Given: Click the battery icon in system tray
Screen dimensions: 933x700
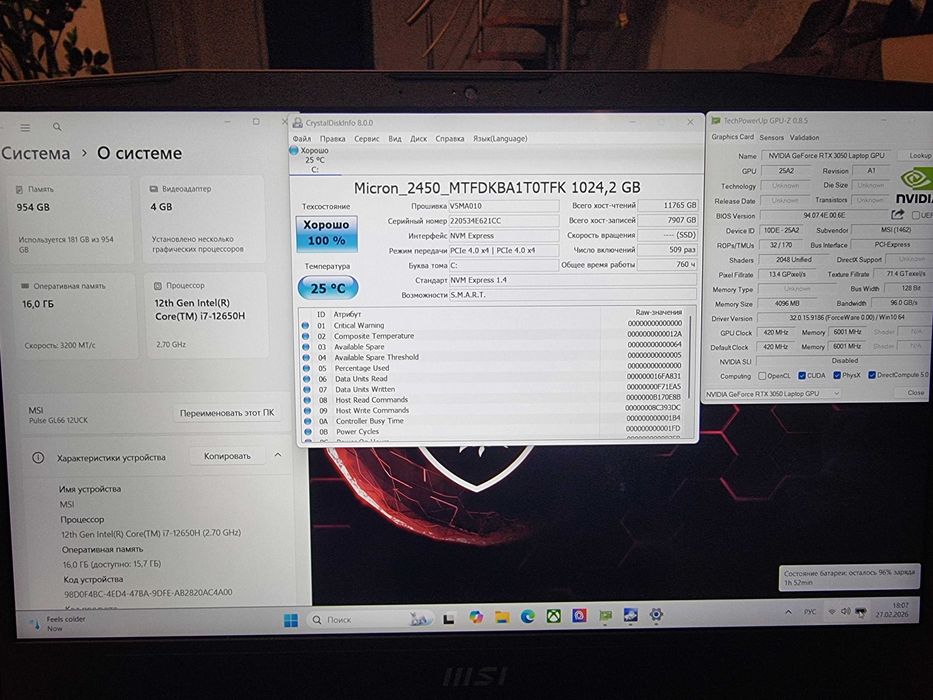Looking at the screenshot, I should pyautogui.click(x=860, y=612).
